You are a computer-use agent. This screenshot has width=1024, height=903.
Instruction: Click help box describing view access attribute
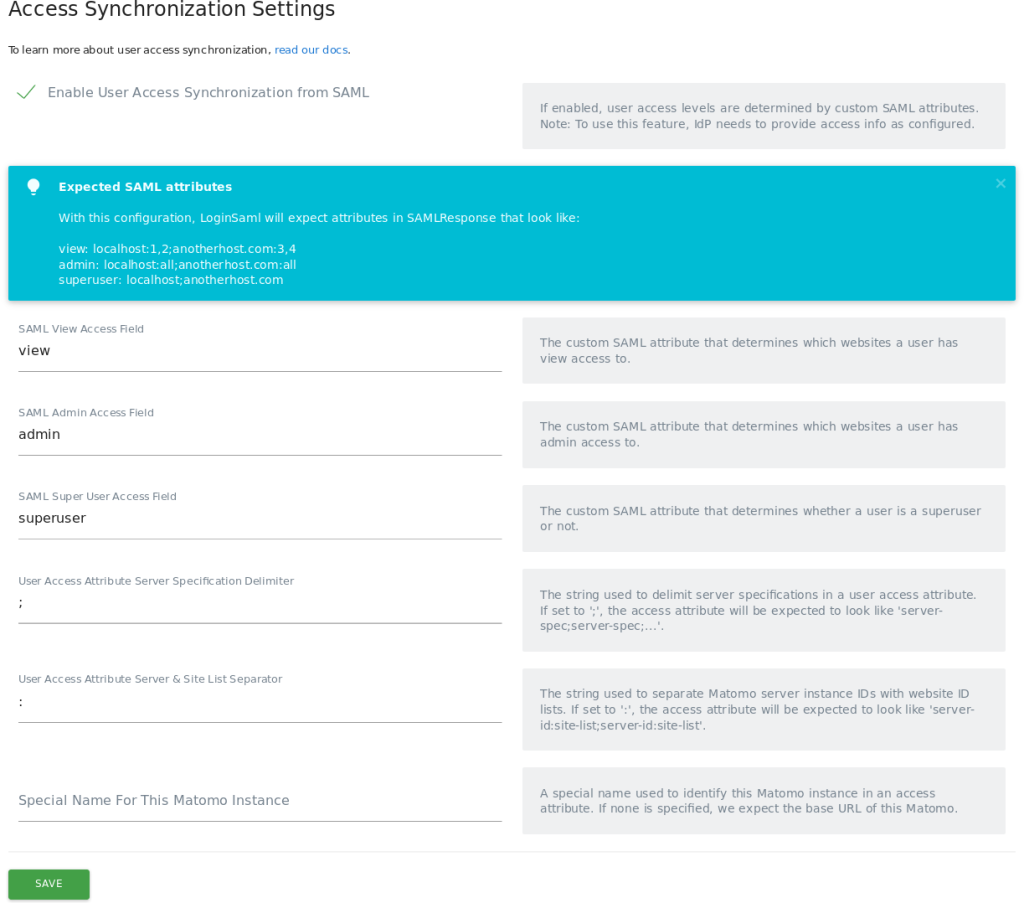pos(763,351)
